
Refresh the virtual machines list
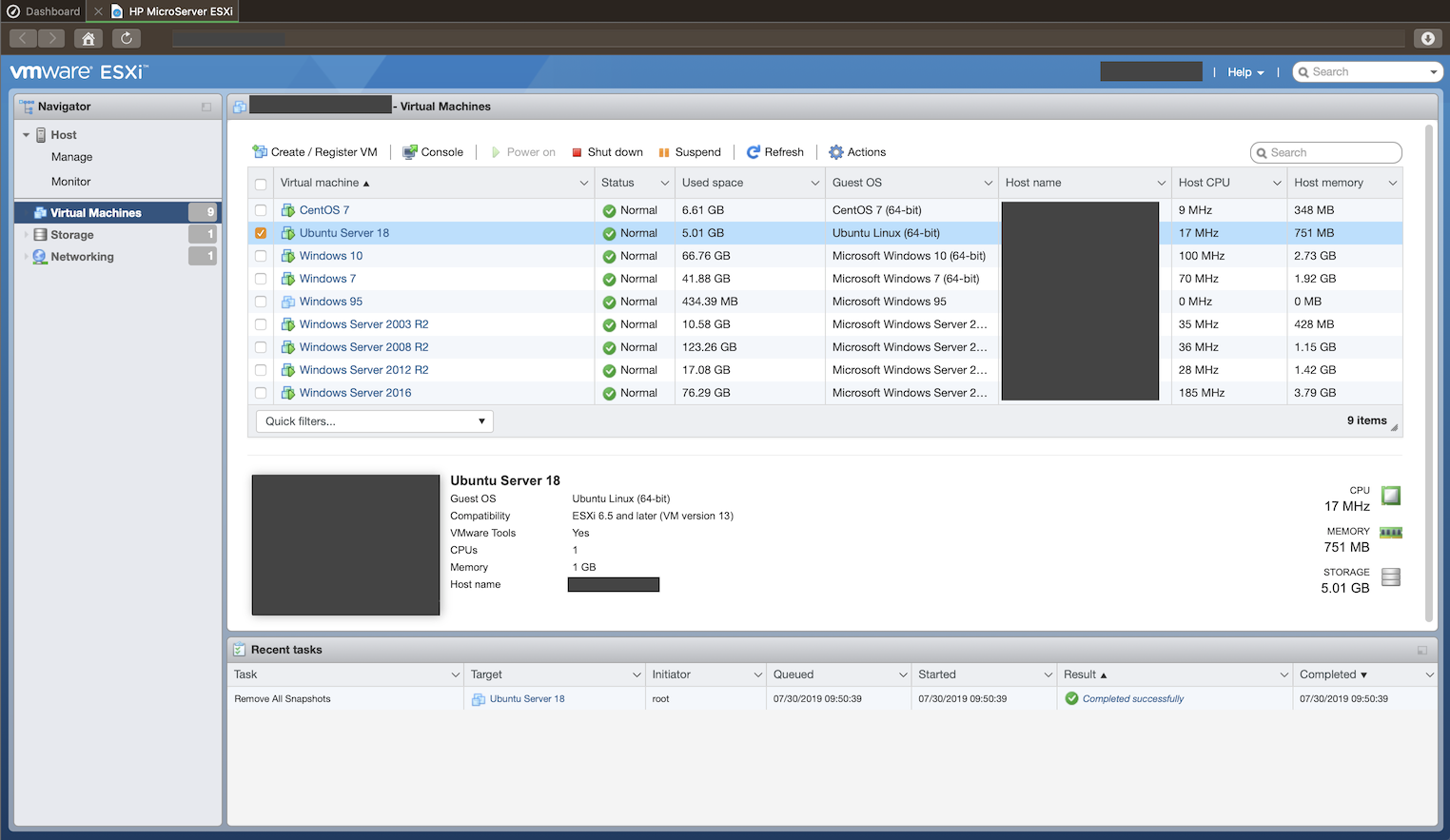(775, 152)
